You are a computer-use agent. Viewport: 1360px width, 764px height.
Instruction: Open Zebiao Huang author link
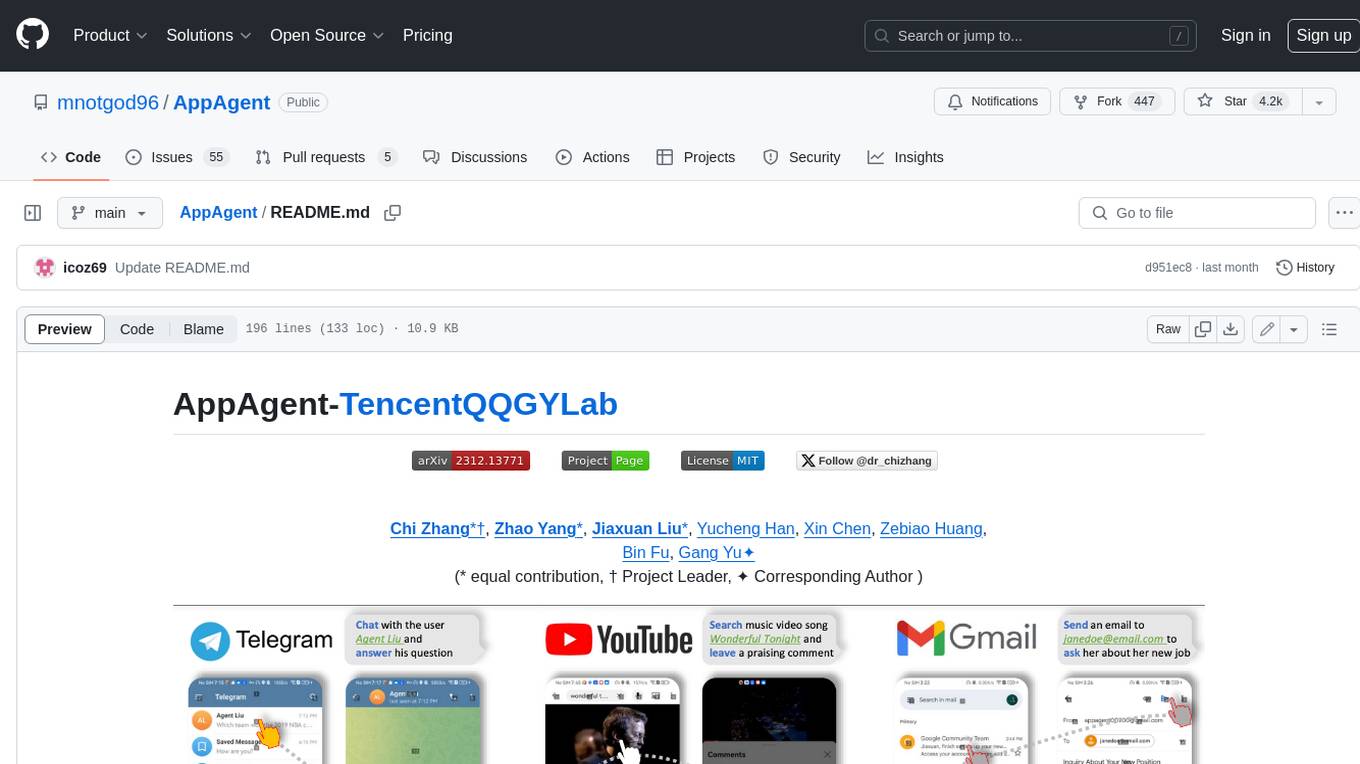(931, 528)
